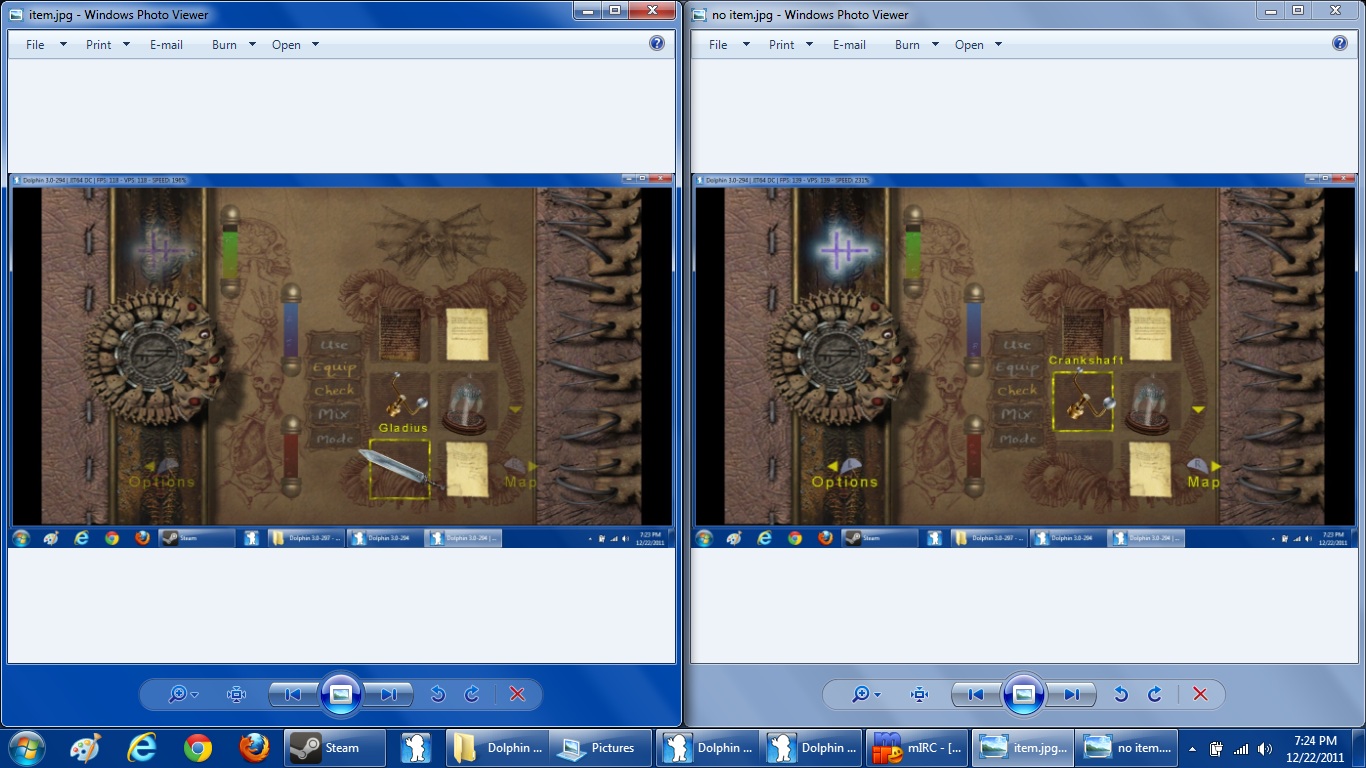Viewport: 1366px width, 768px height.
Task: Expand File dropdown arrow in no item.jpg window
Action: tap(746, 45)
